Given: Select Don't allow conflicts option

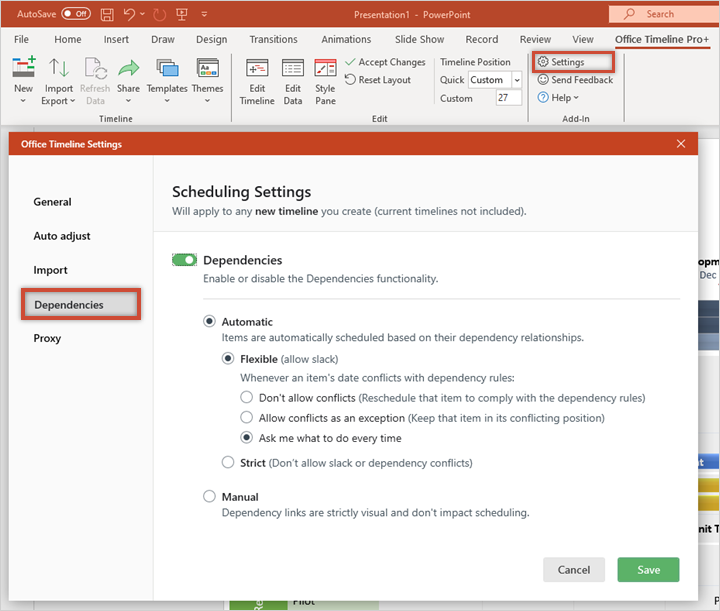Looking at the screenshot, I should [247, 397].
